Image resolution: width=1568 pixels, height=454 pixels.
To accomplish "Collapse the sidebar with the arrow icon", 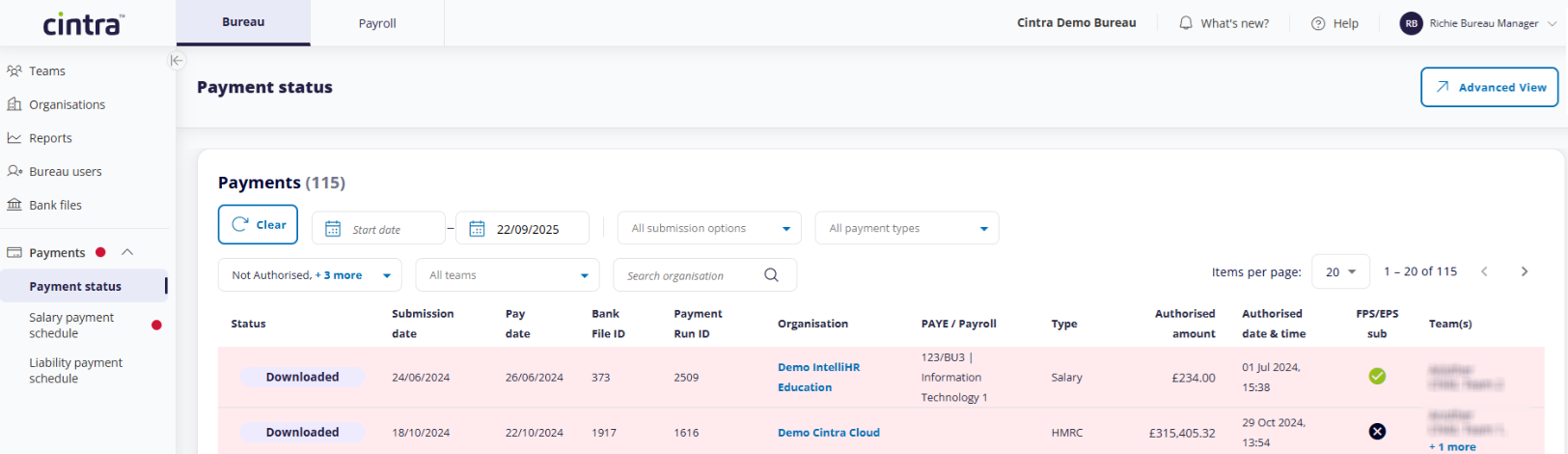I will [x=177, y=61].
